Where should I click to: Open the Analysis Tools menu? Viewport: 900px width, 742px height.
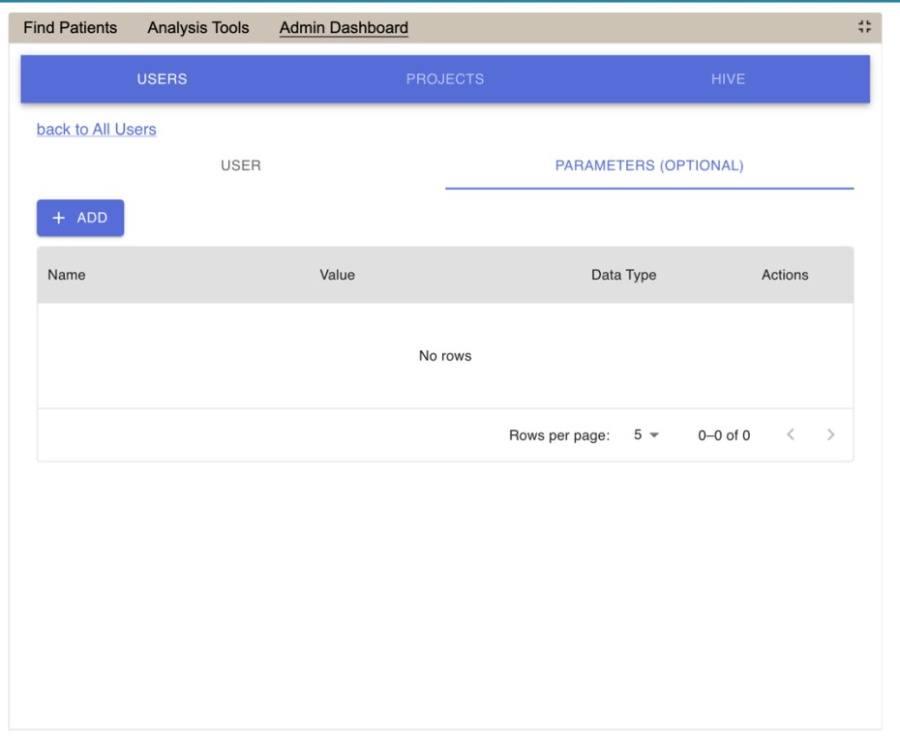click(198, 28)
